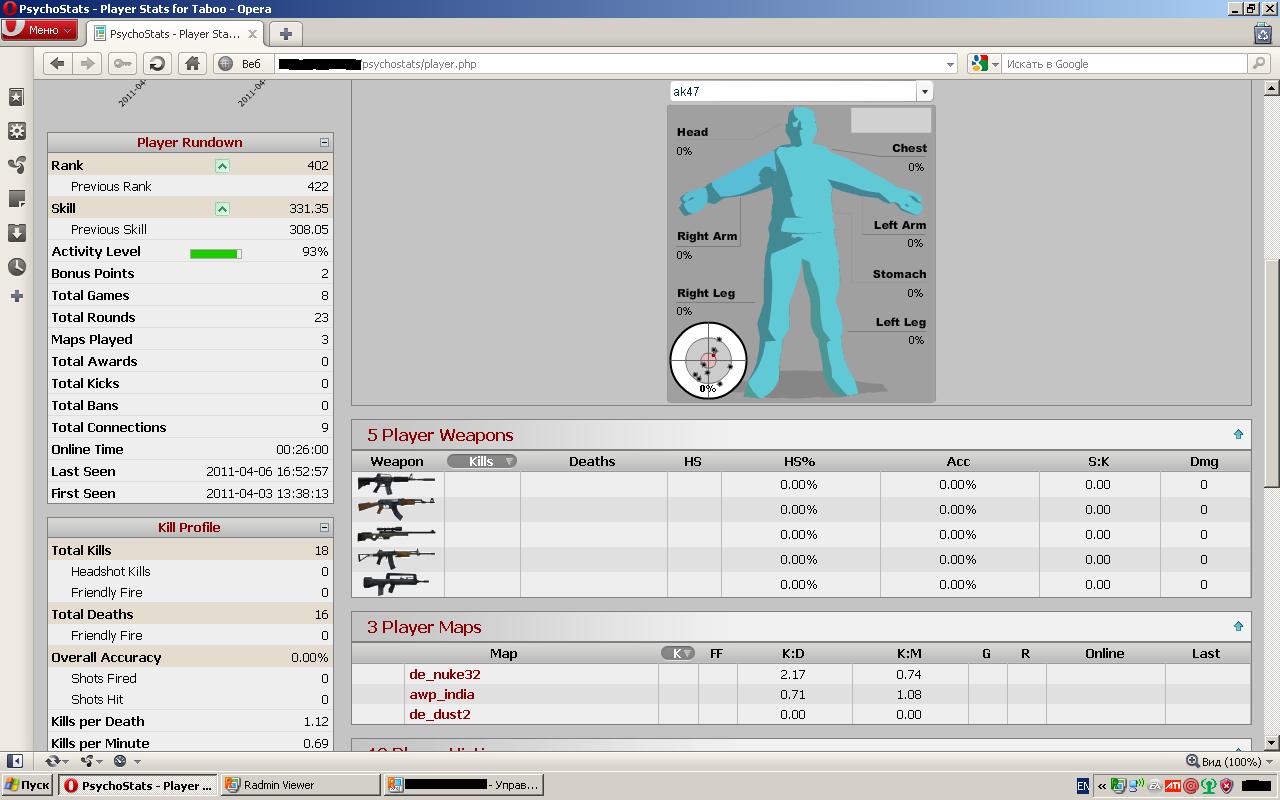The height and width of the screenshot is (800, 1280).
Task: Collapse the 3 Player Maps section
Action: 1238,627
